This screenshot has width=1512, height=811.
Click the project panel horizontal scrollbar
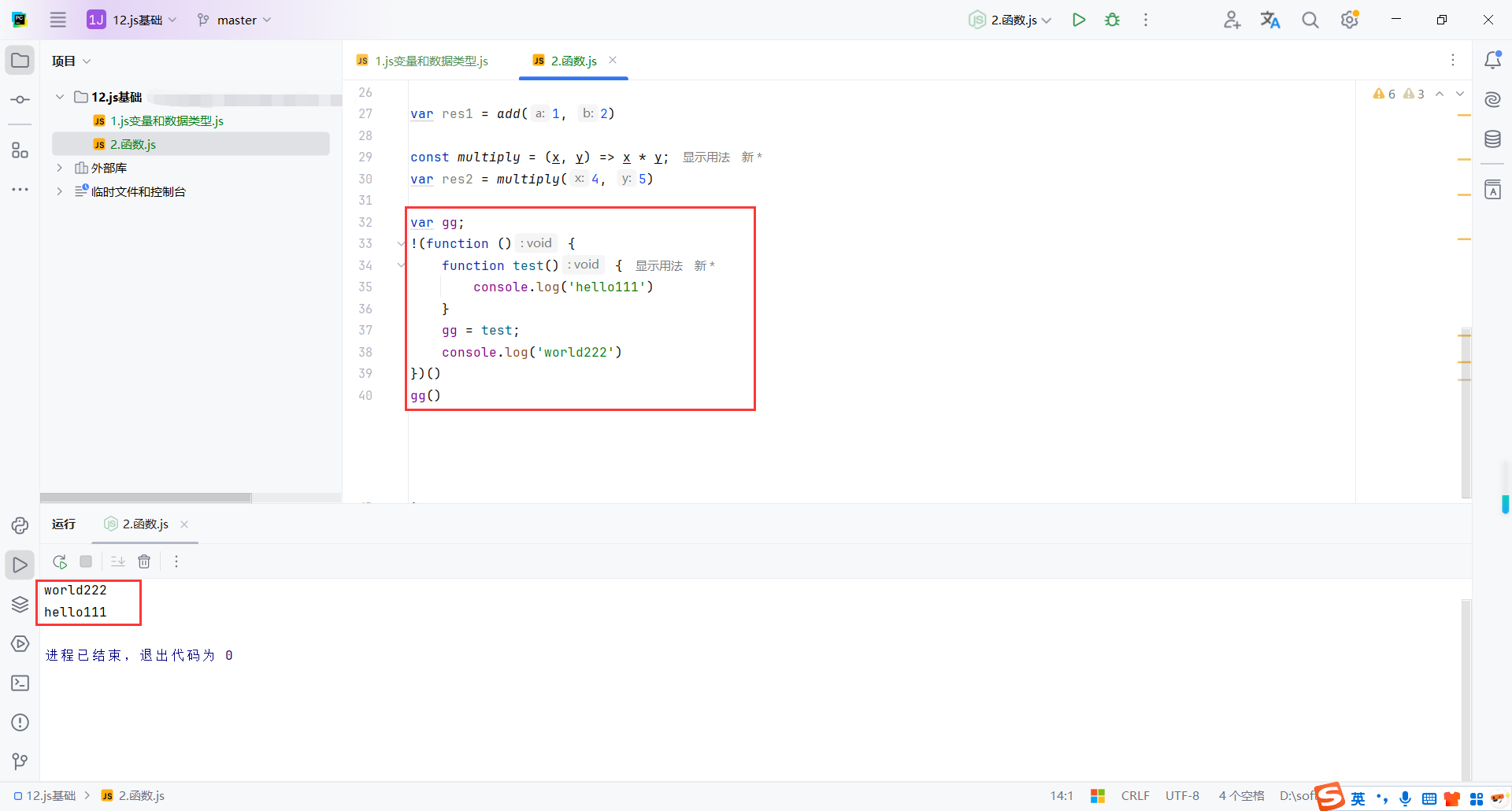146,498
